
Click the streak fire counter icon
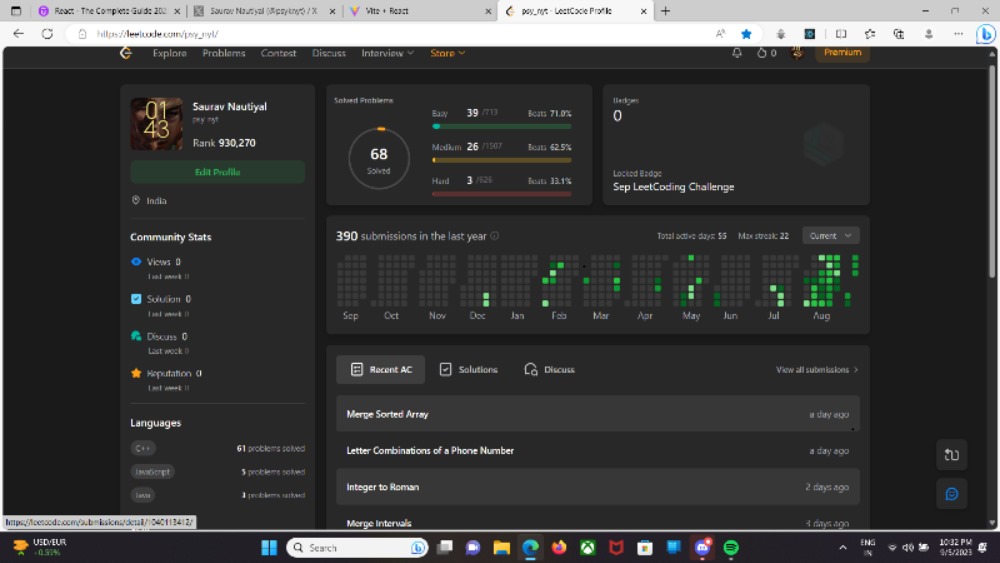click(x=761, y=53)
